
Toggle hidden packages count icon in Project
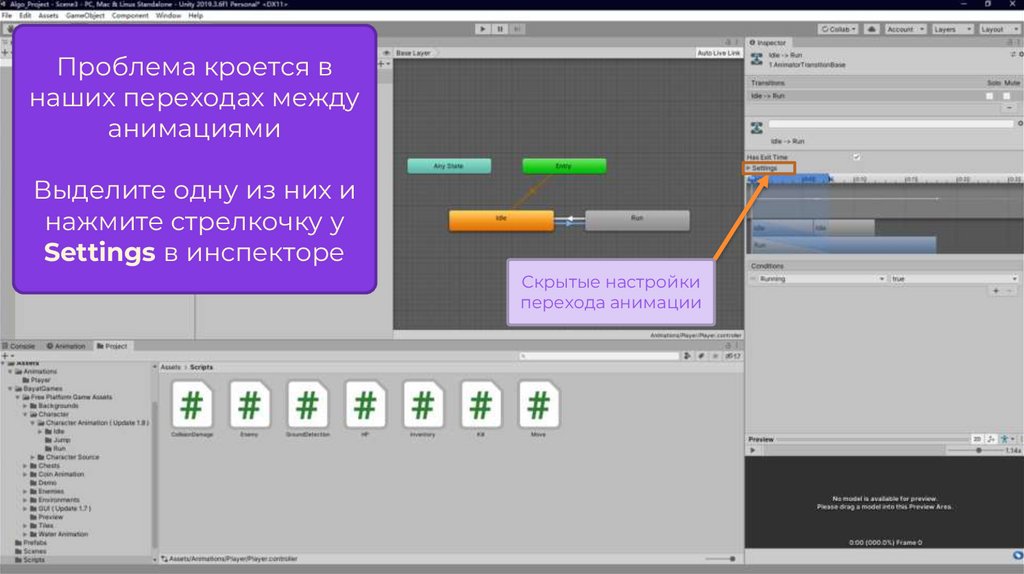(733, 356)
